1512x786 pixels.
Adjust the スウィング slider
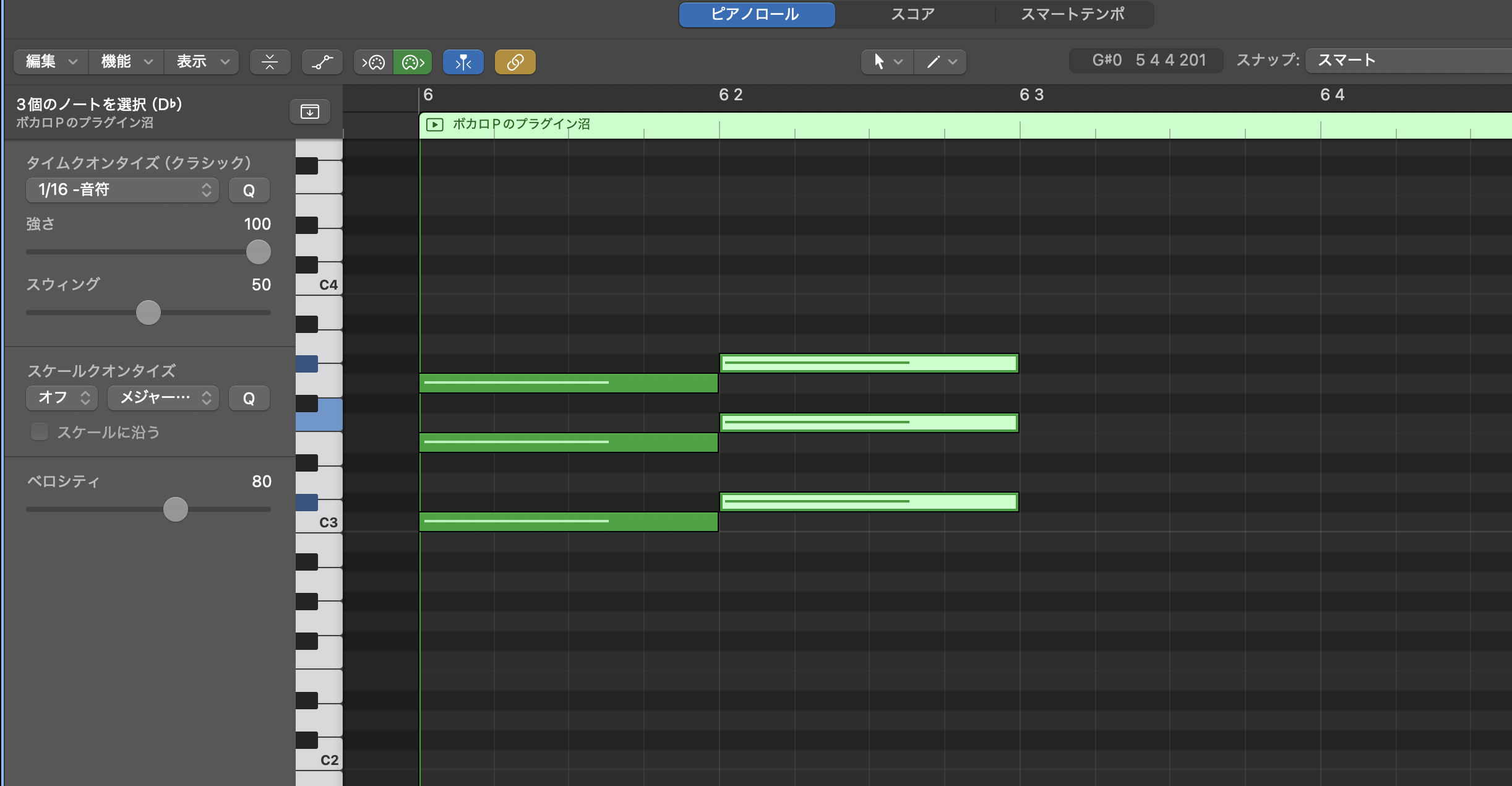pos(148,313)
